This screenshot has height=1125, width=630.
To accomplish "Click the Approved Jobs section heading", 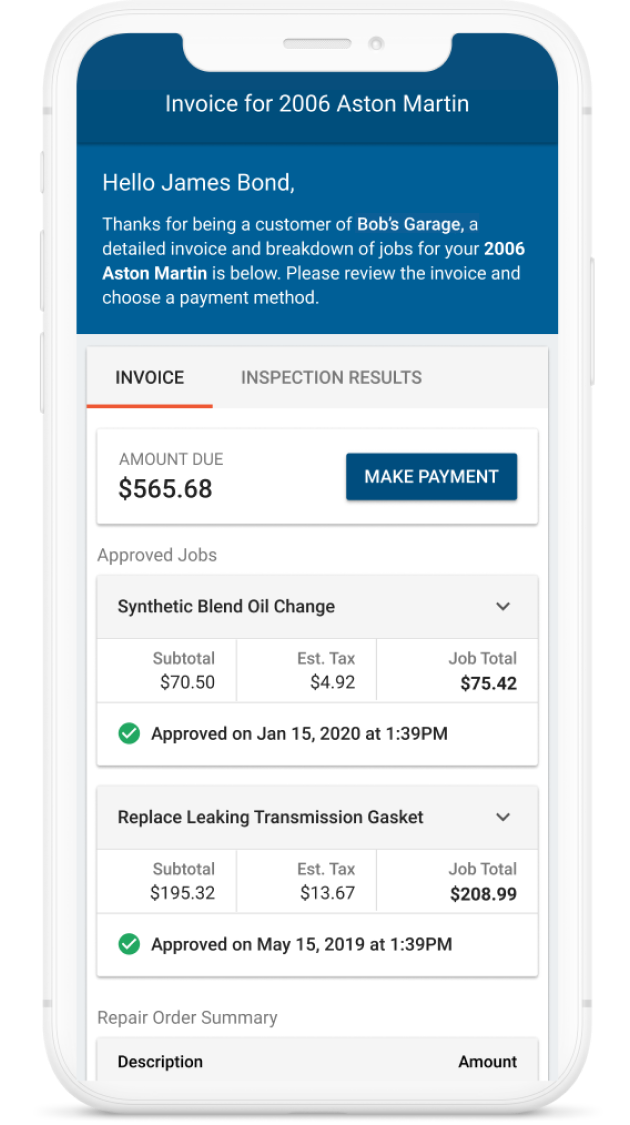I will tap(157, 555).
